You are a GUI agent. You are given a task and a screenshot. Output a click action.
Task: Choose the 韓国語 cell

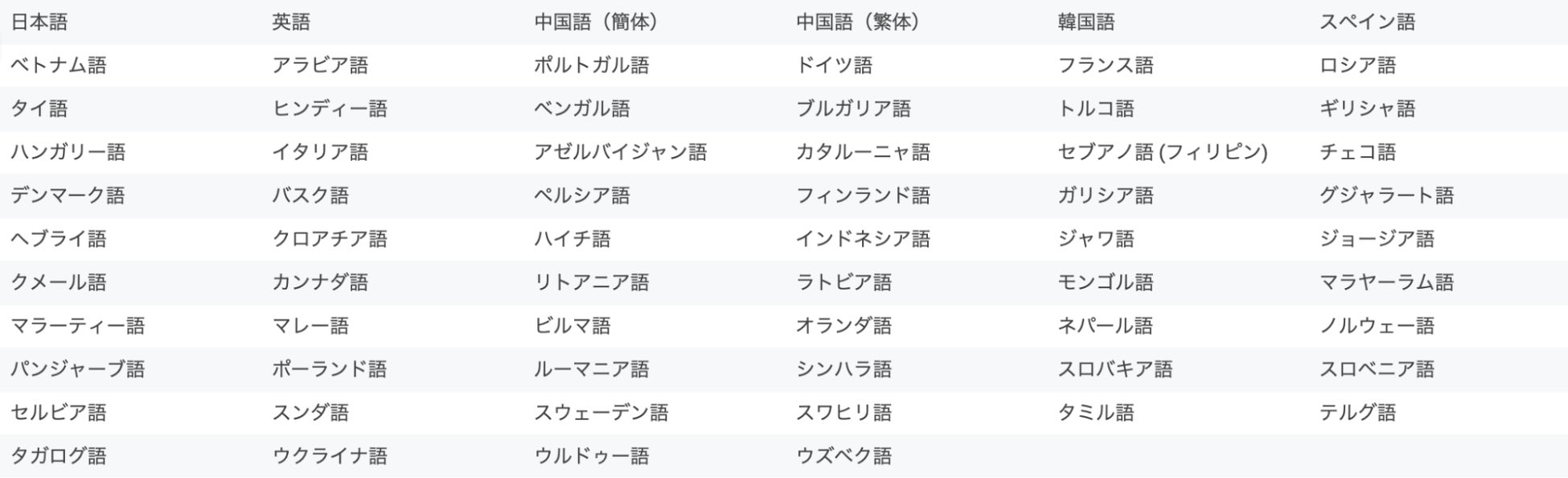click(x=1086, y=23)
